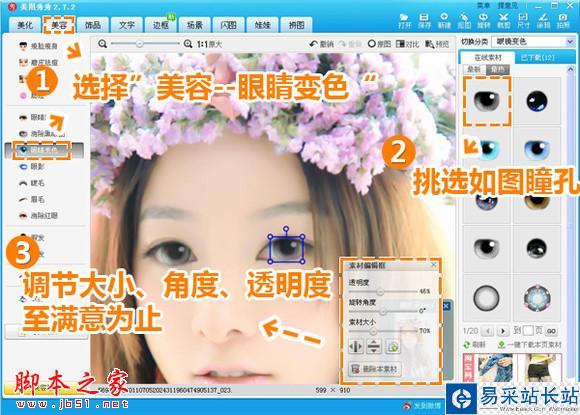The image size is (580, 415).
Task: Click the 对比 (compare) button
Action: 407,44
